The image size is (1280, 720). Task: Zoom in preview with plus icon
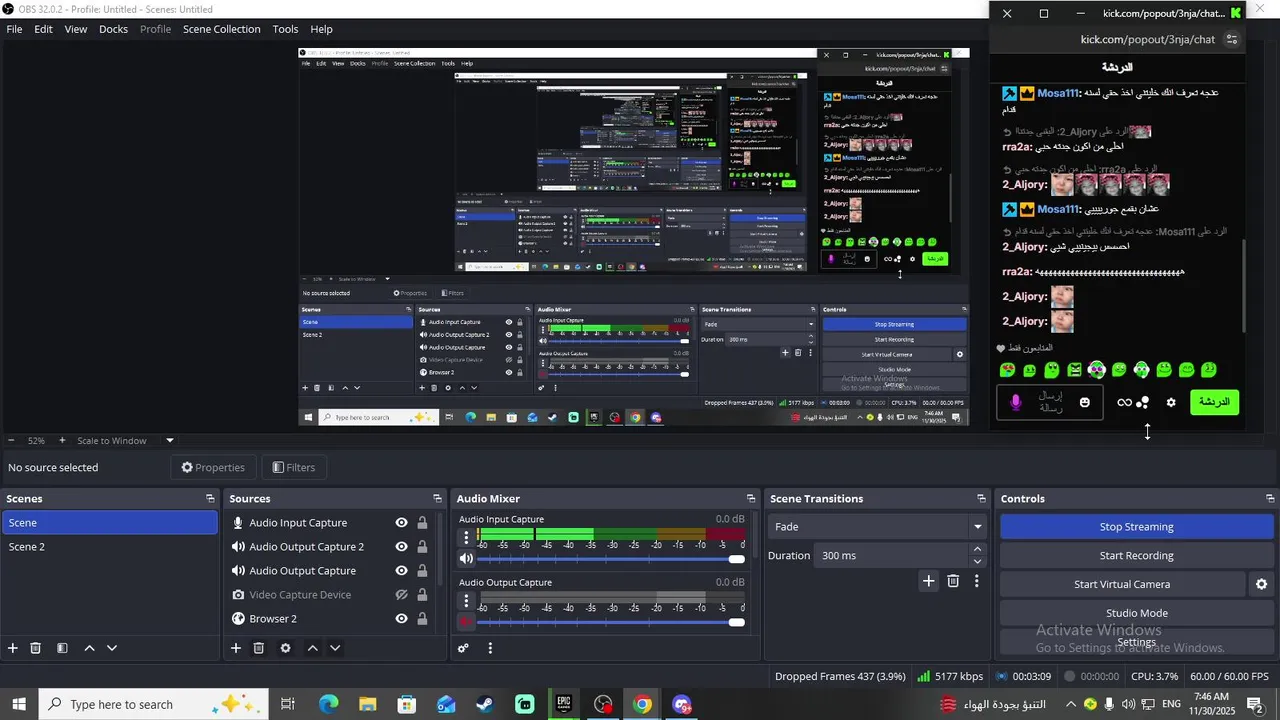(x=62, y=440)
